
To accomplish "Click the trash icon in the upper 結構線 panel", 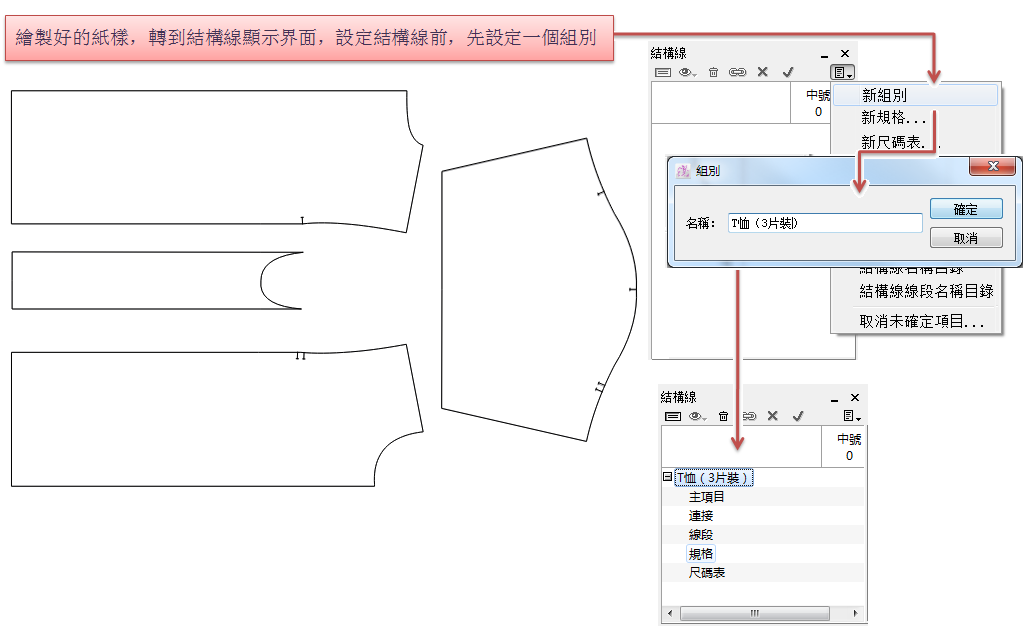I will [713, 72].
